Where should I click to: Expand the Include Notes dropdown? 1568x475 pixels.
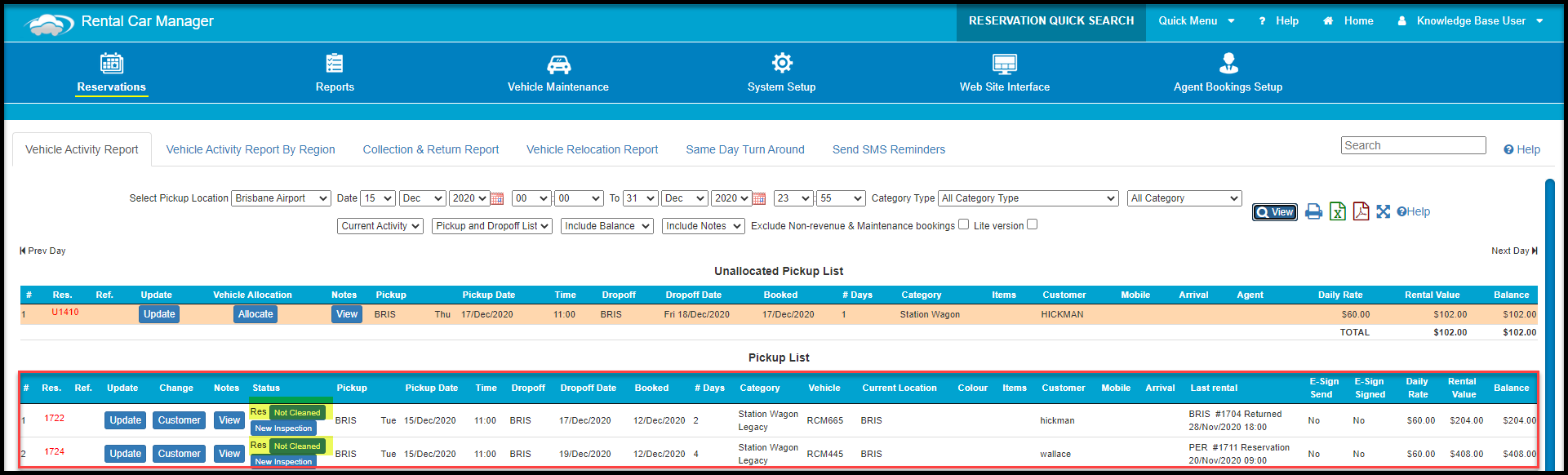[704, 226]
